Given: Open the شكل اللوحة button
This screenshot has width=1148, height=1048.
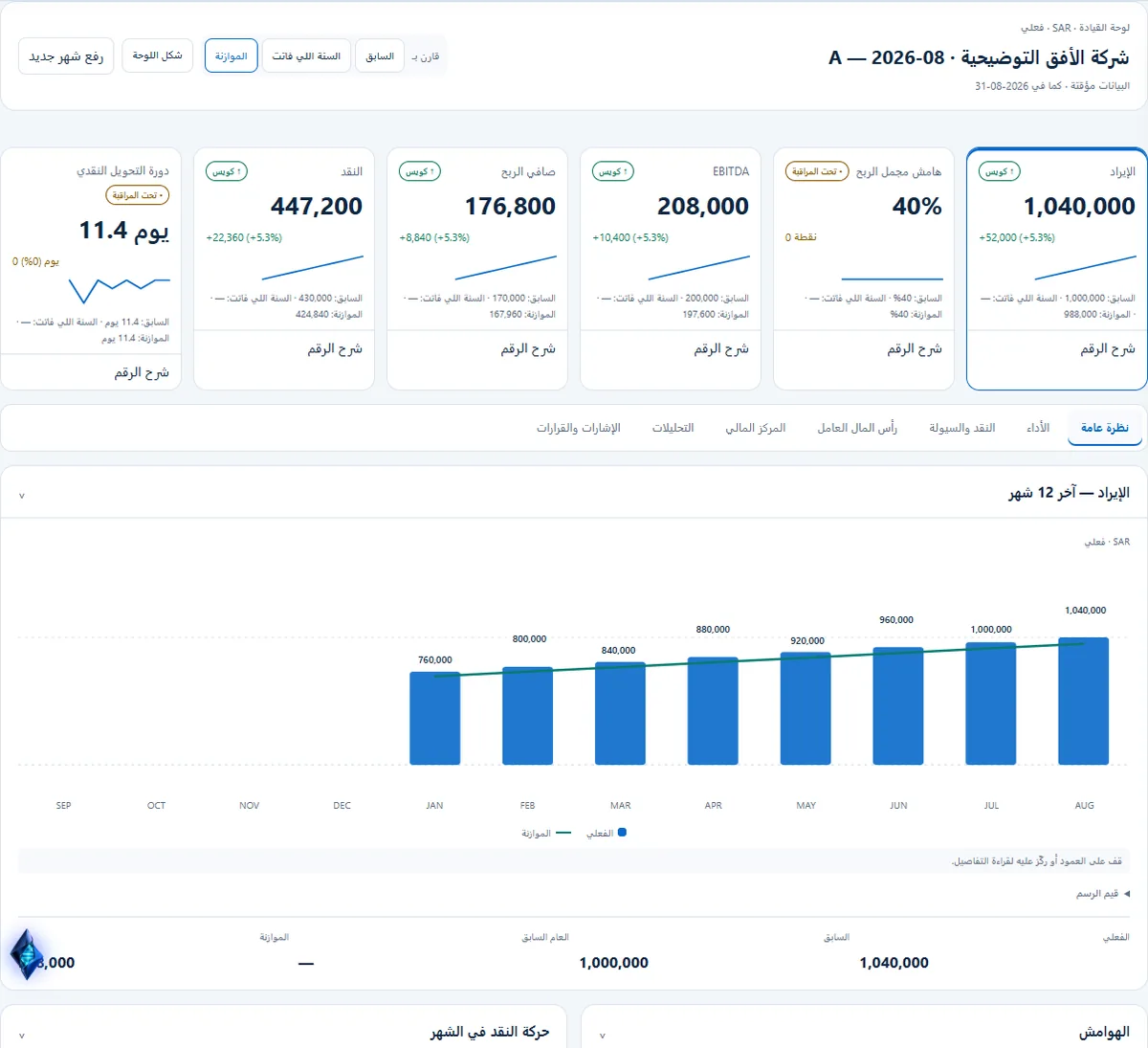Looking at the screenshot, I should [x=158, y=56].
